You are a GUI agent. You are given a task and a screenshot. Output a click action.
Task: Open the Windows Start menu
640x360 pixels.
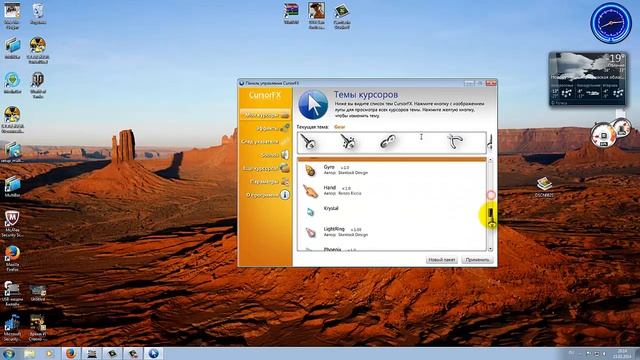click(9, 353)
